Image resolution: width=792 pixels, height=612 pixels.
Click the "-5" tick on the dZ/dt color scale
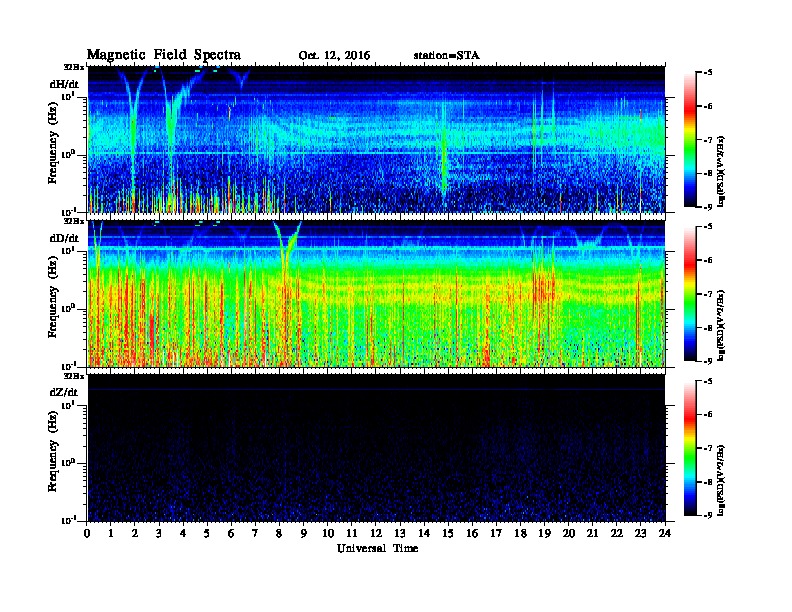707,381
